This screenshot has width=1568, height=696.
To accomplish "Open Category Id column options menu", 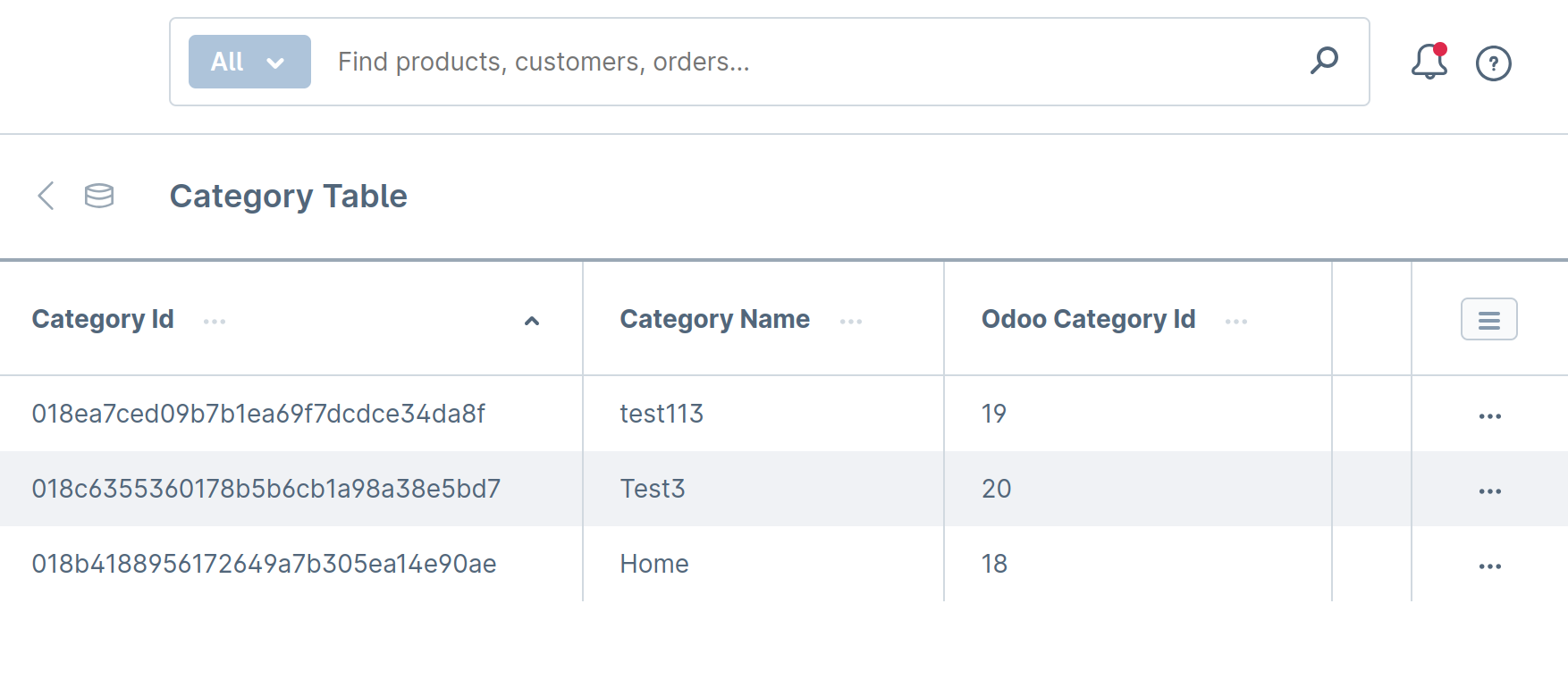I will [215, 322].
